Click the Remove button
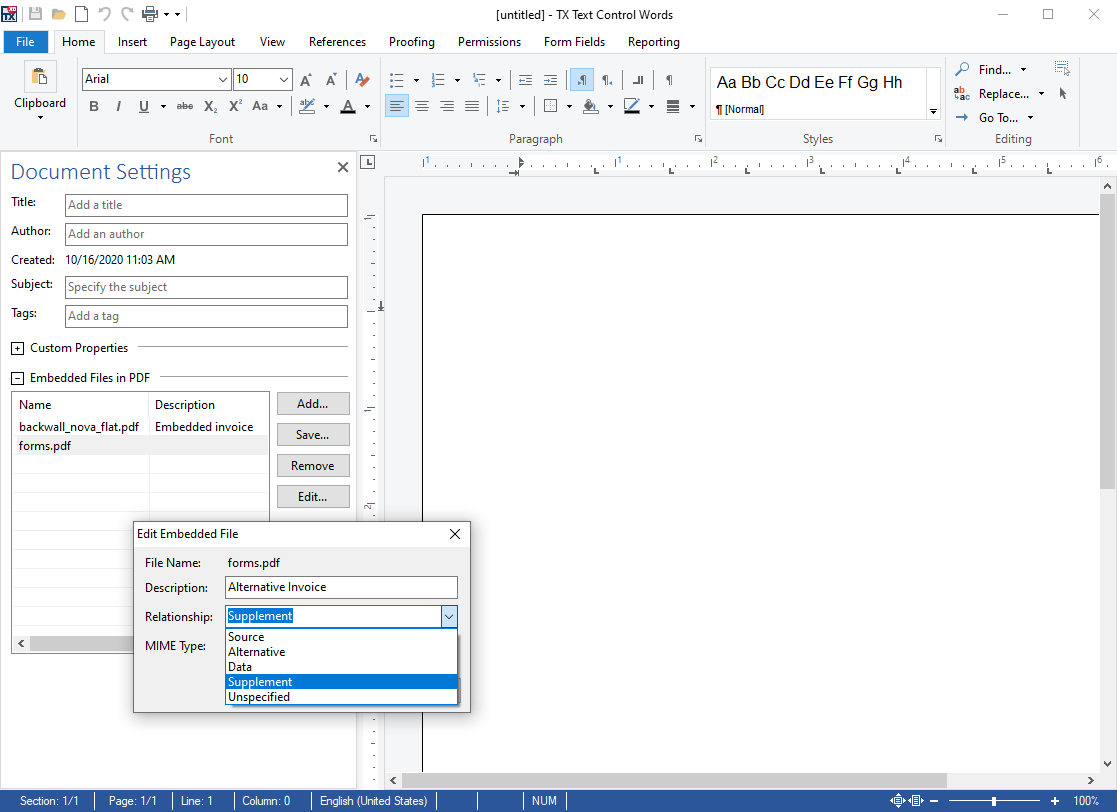The width and height of the screenshot is (1117, 812). (x=313, y=465)
